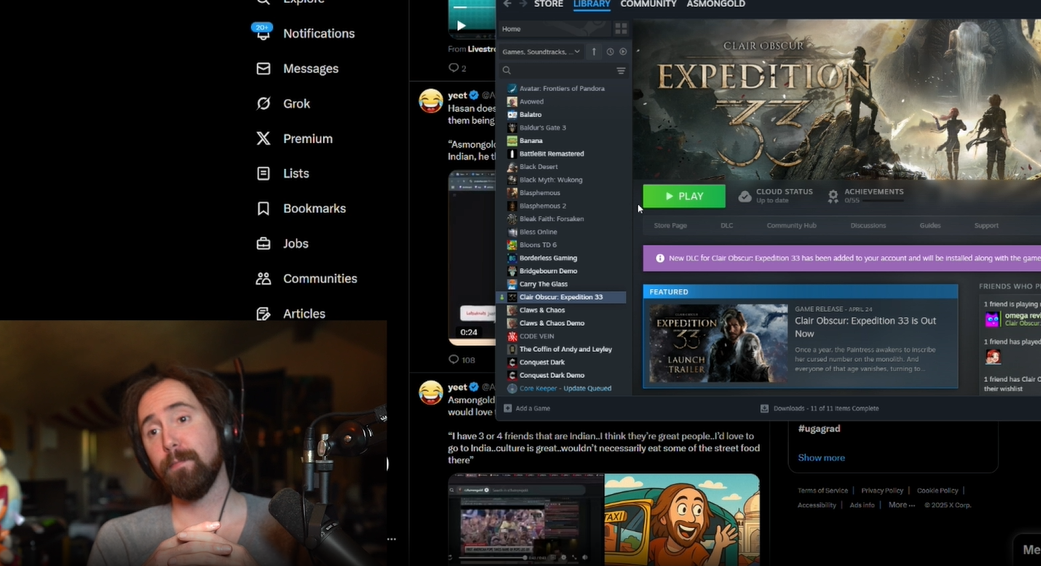
Task: Open advanced filter options icon in search bar
Action: pos(621,70)
